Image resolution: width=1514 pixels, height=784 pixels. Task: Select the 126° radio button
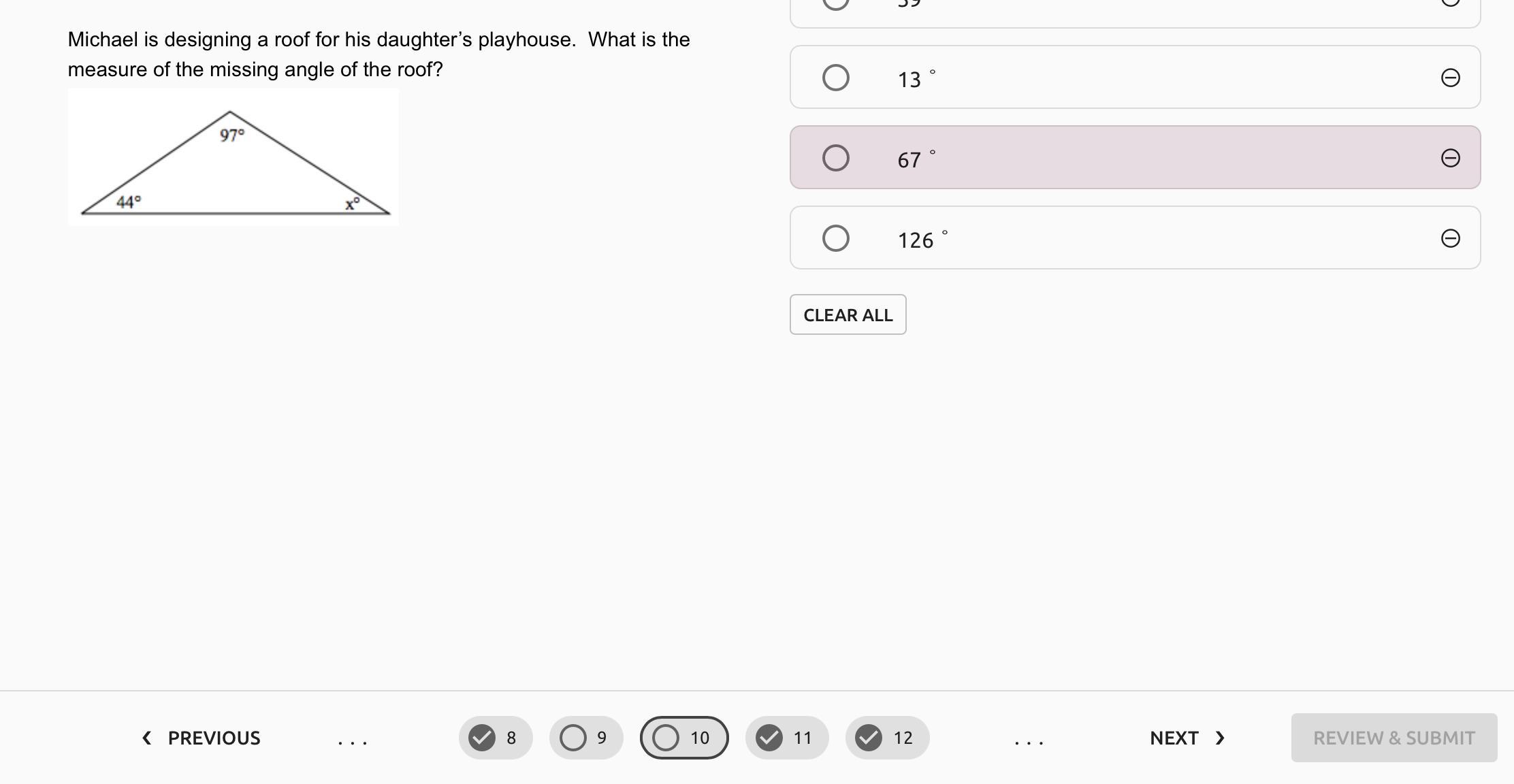click(x=836, y=238)
